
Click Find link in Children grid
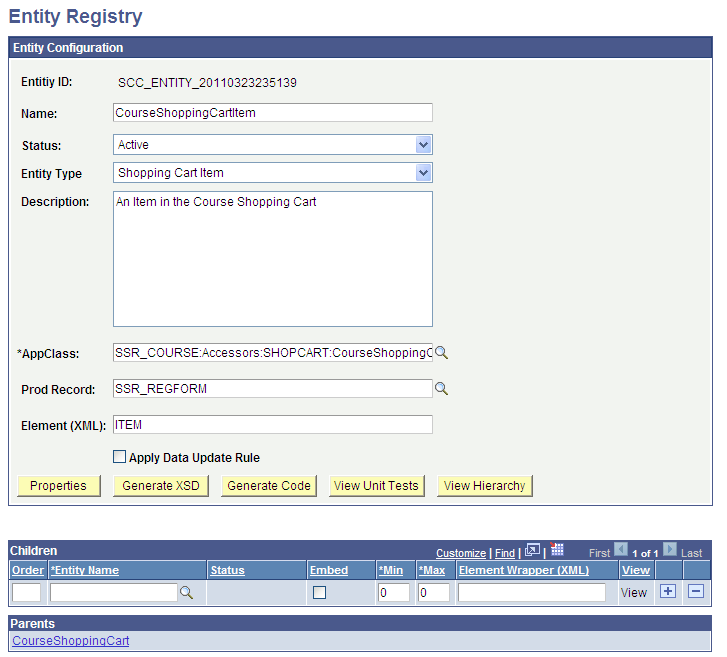505,553
